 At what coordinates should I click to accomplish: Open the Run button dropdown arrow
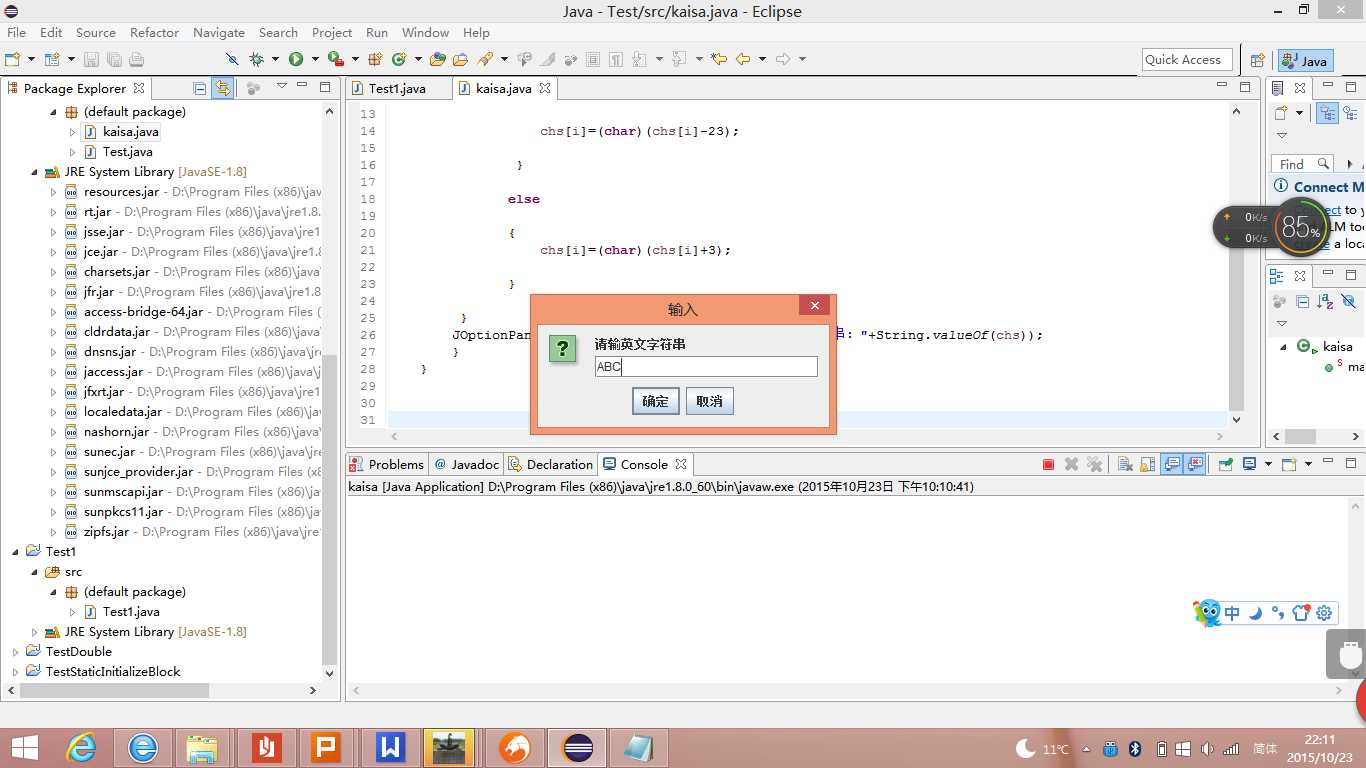[314, 59]
